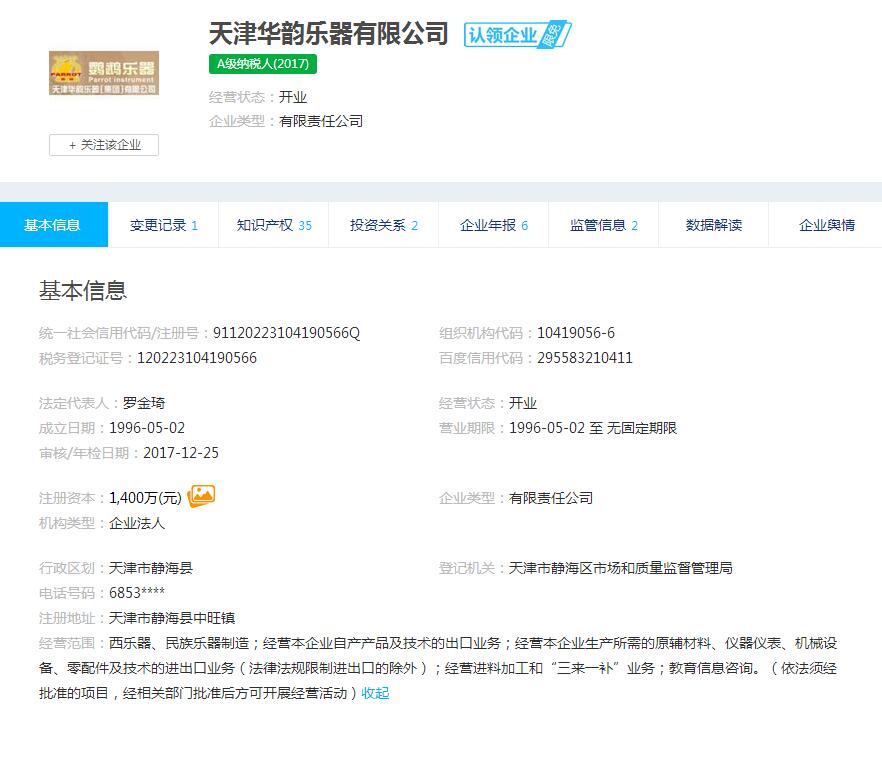Select the 基本信息 tab
882x759 pixels.
pyautogui.click(x=54, y=224)
